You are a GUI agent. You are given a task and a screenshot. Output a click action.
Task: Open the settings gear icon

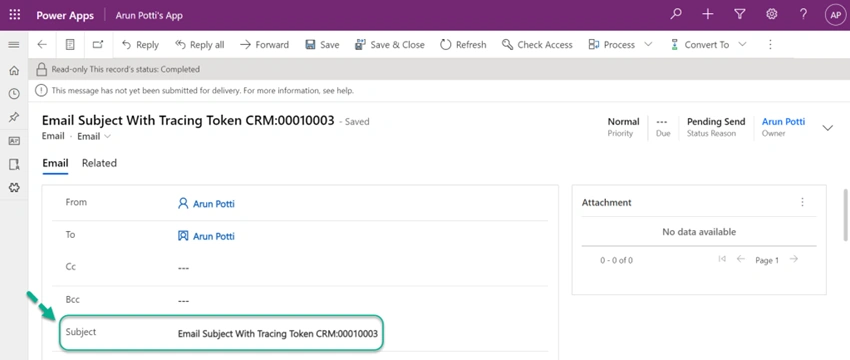[771, 15]
